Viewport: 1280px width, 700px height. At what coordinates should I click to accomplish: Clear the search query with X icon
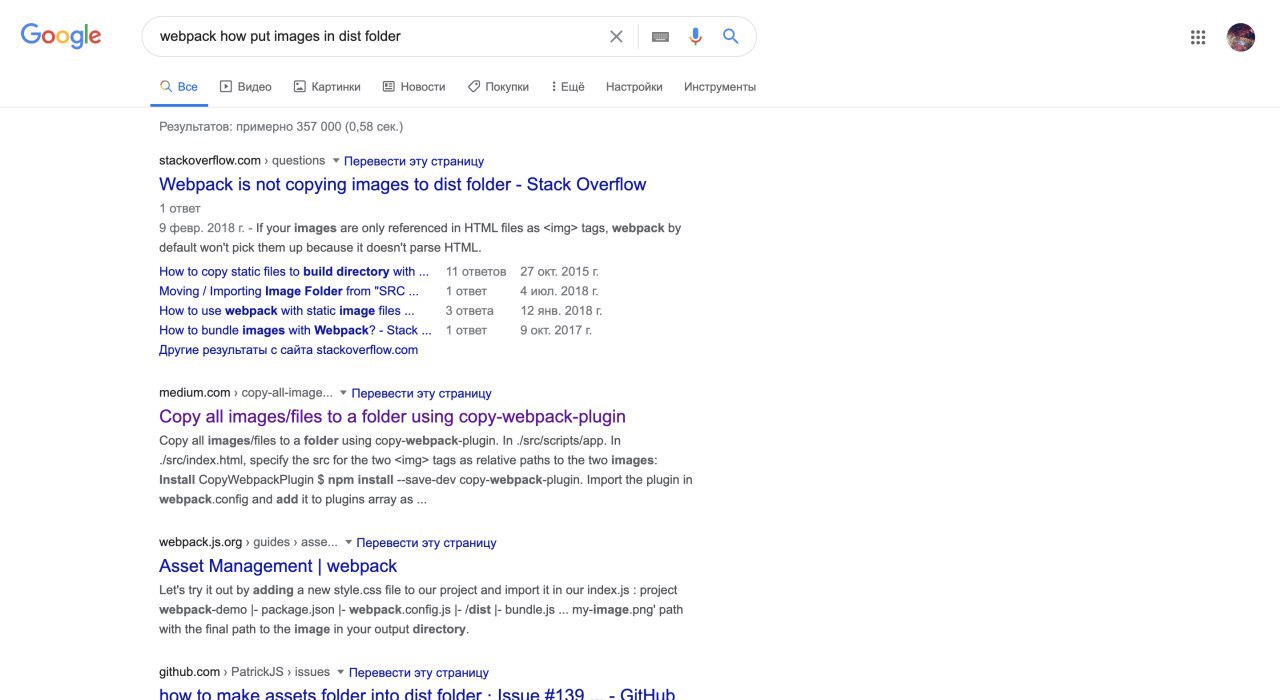point(616,36)
